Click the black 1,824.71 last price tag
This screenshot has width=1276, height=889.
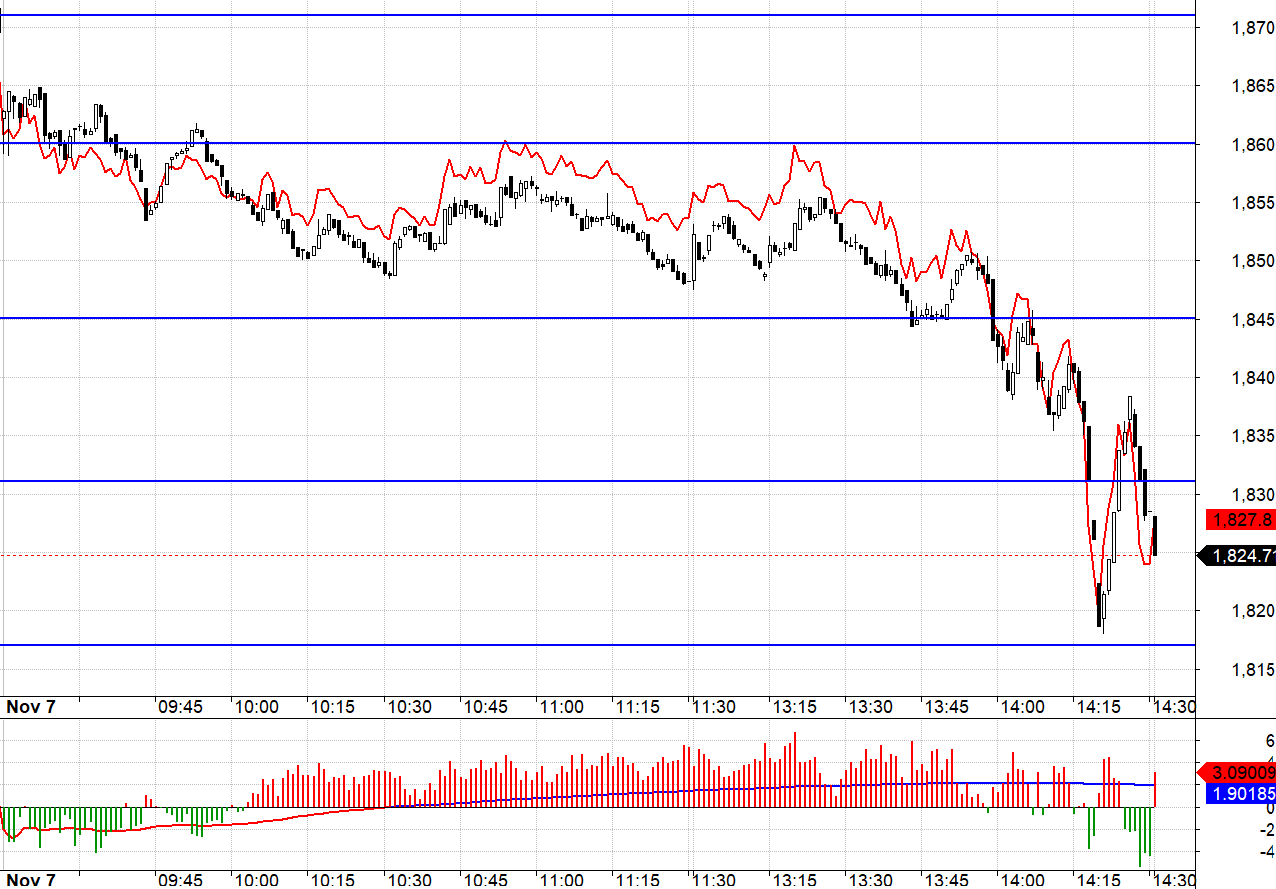pyautogui.click(x=1242, y=555)
